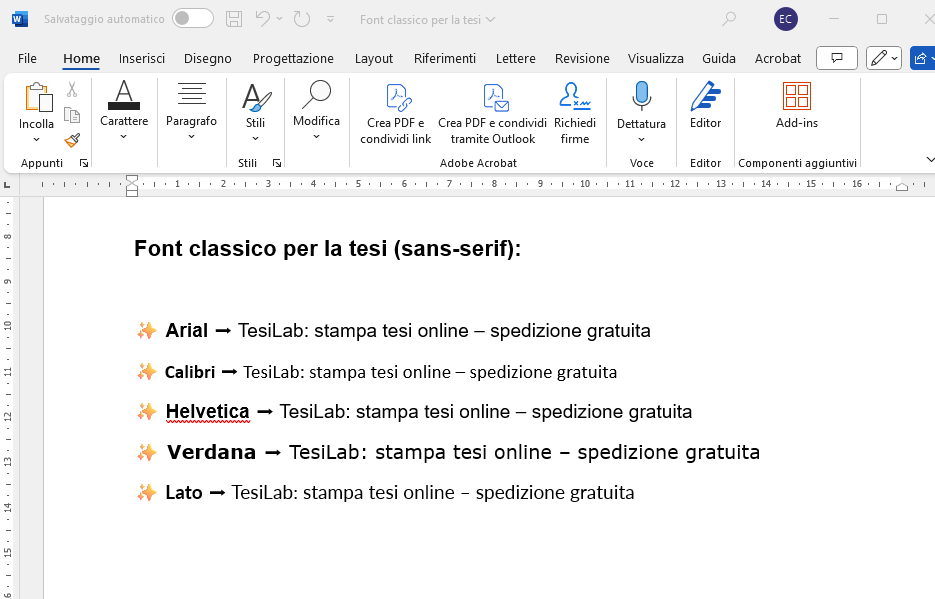
Task: Click the Copy icon in Appunti
Action: click(x=72, y=115)
